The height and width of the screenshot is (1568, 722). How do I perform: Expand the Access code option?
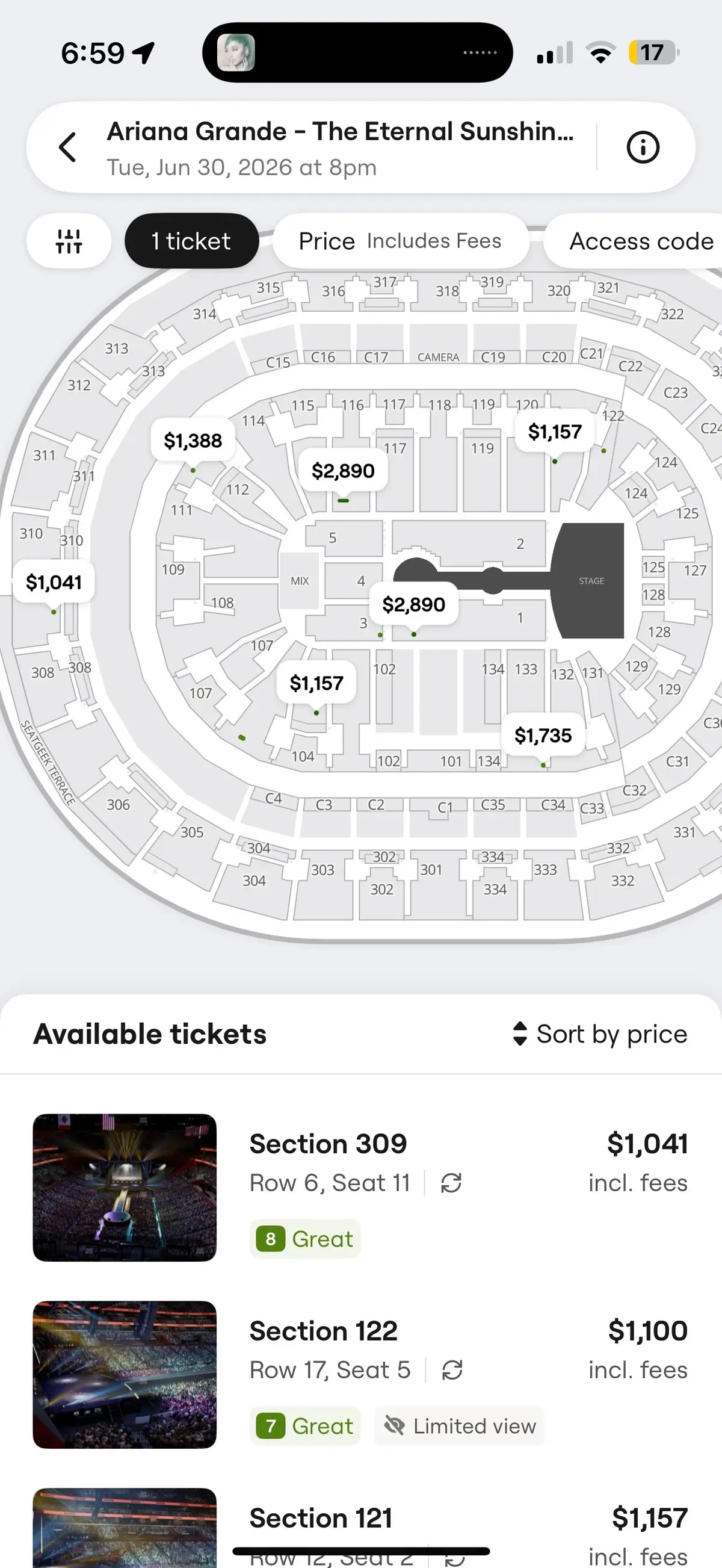coord(640,240)
